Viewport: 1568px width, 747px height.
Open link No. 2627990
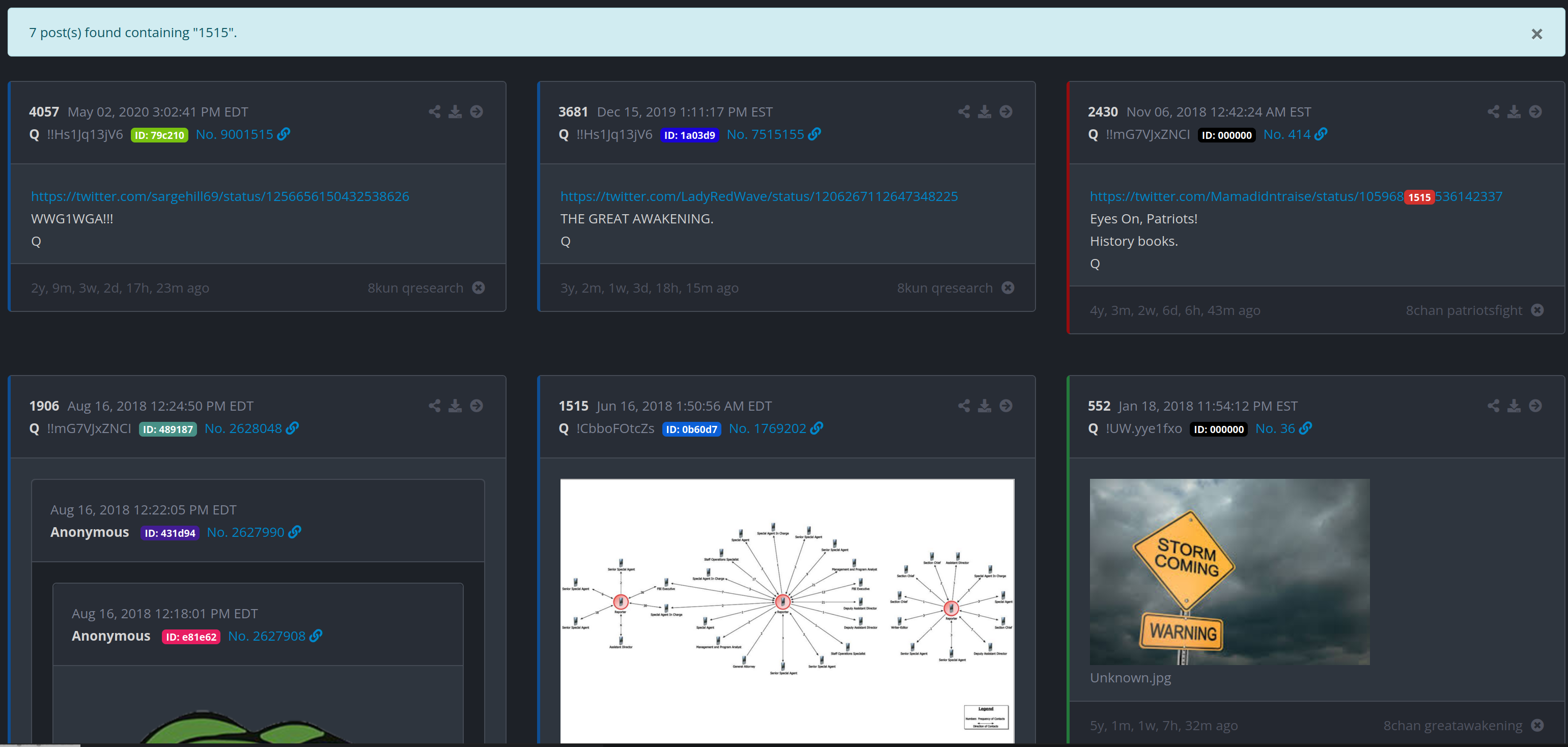pos(254,532)
